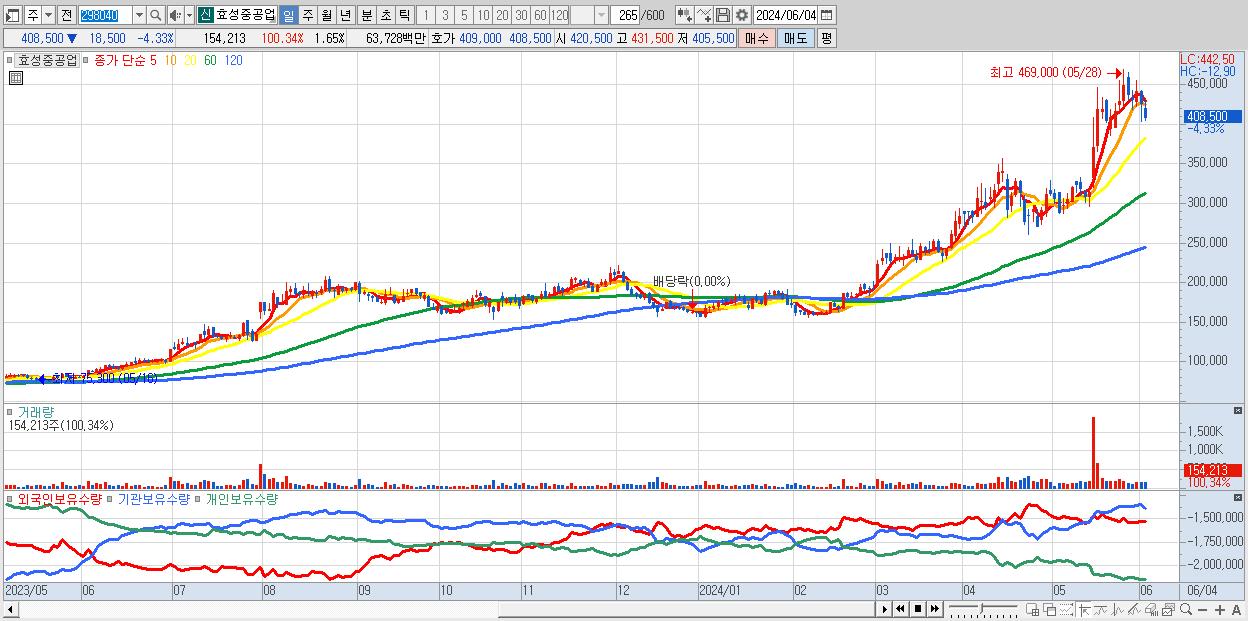1248x621 pixels.
Task: Open the speaker icon dropdown arrow
Action: click(x=189, y=15)
